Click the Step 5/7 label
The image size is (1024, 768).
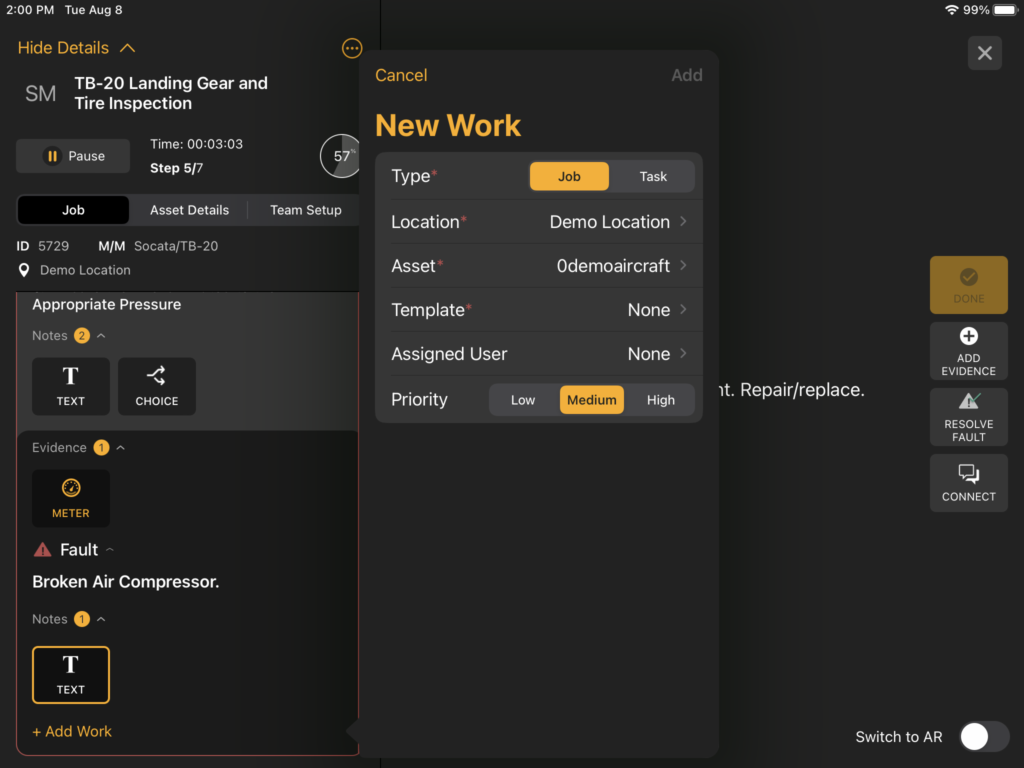coord(176,168)
